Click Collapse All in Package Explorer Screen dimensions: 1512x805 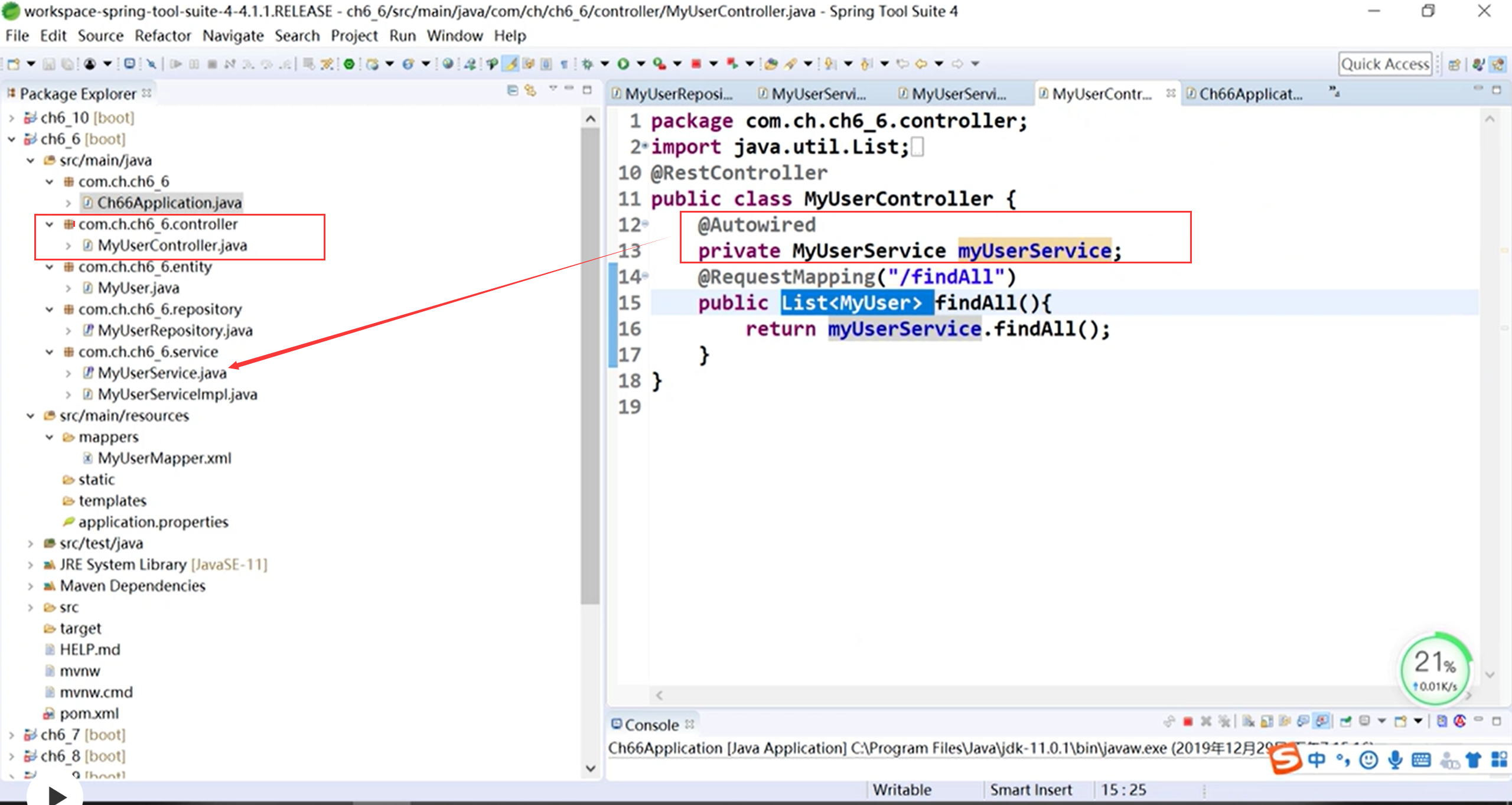coord(513,90)
